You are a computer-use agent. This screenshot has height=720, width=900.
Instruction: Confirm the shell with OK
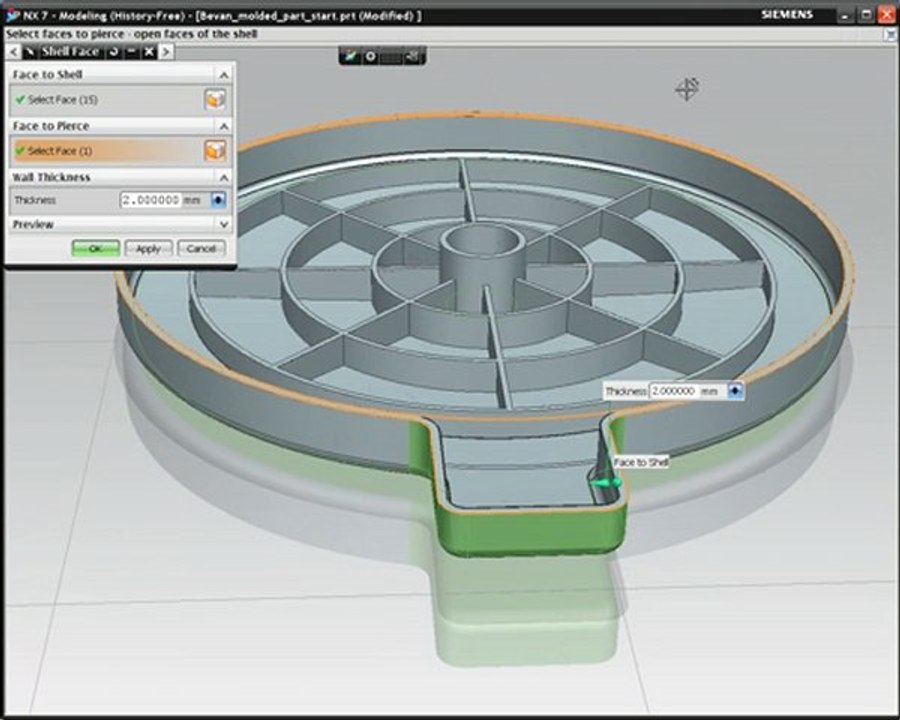pyautogui.click(x=96, y=249)
